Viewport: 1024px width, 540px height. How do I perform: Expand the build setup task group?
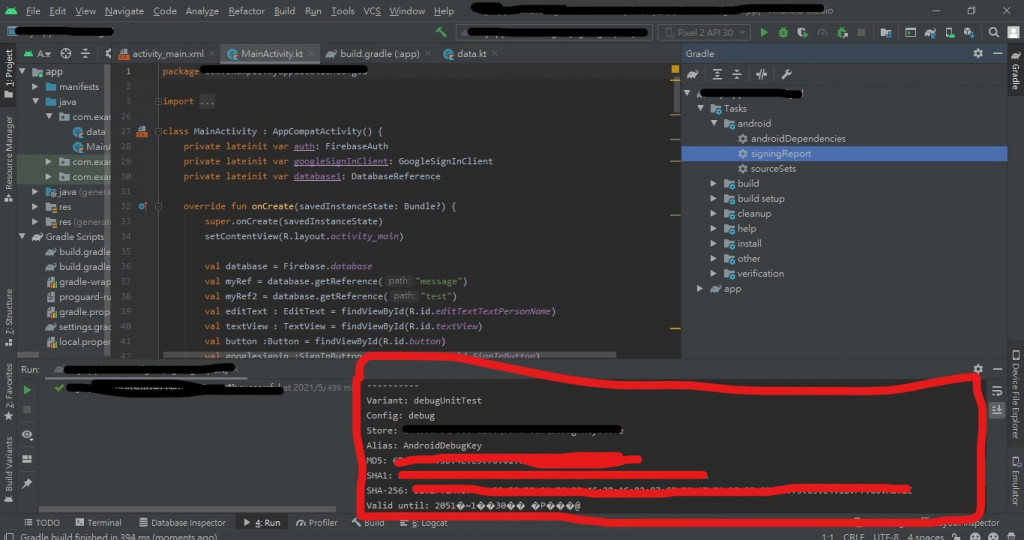tap(714, 199)
